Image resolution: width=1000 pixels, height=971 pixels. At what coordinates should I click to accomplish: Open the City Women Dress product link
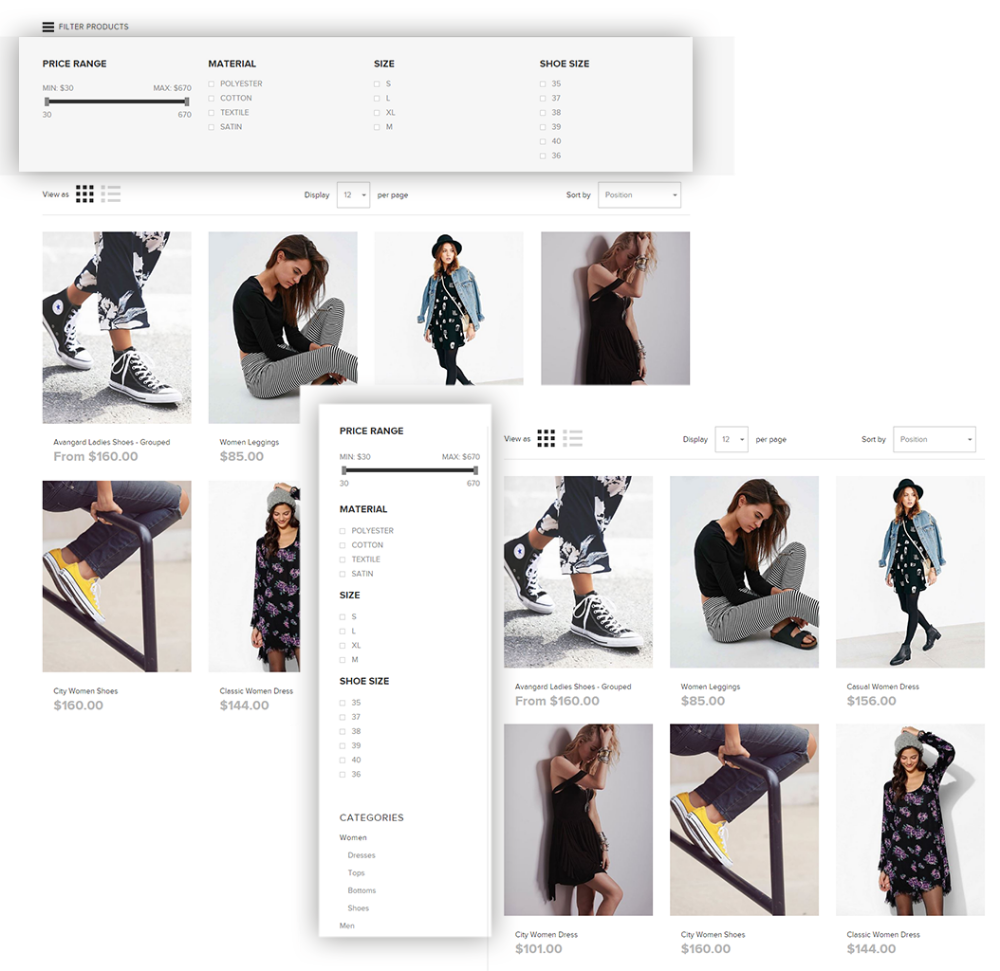[546, 935]
